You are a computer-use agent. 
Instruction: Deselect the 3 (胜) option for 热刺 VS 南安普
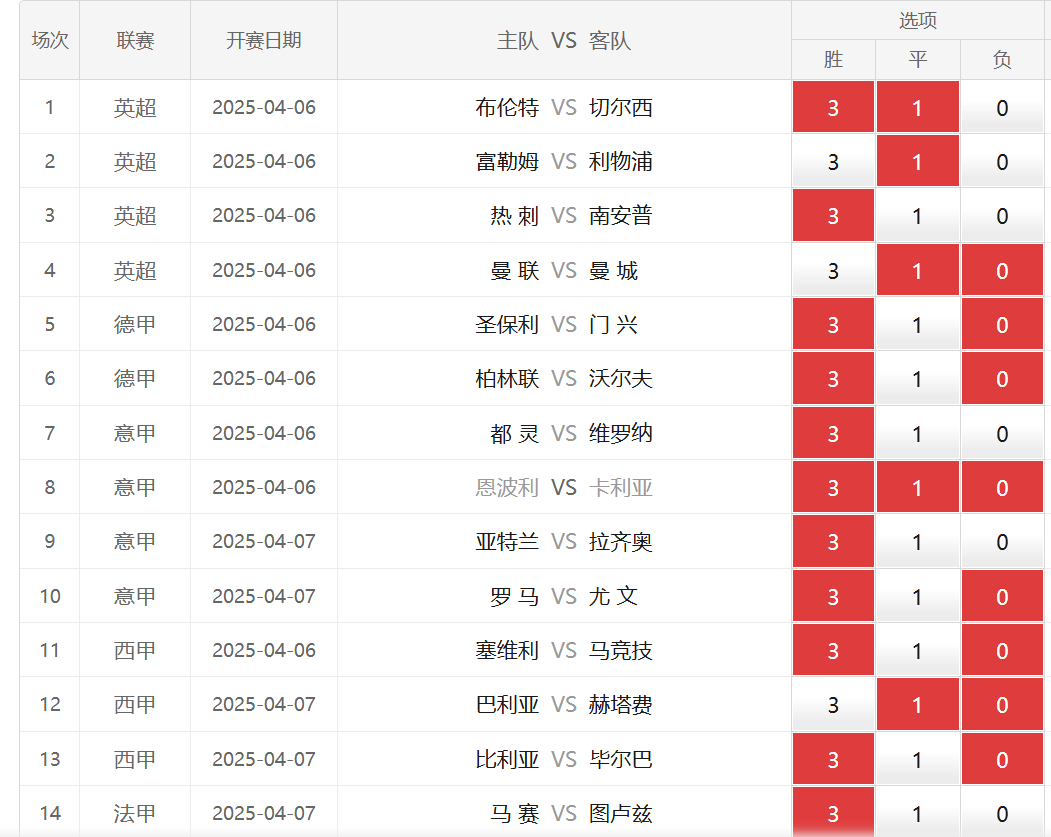click(x=833, y=216)
